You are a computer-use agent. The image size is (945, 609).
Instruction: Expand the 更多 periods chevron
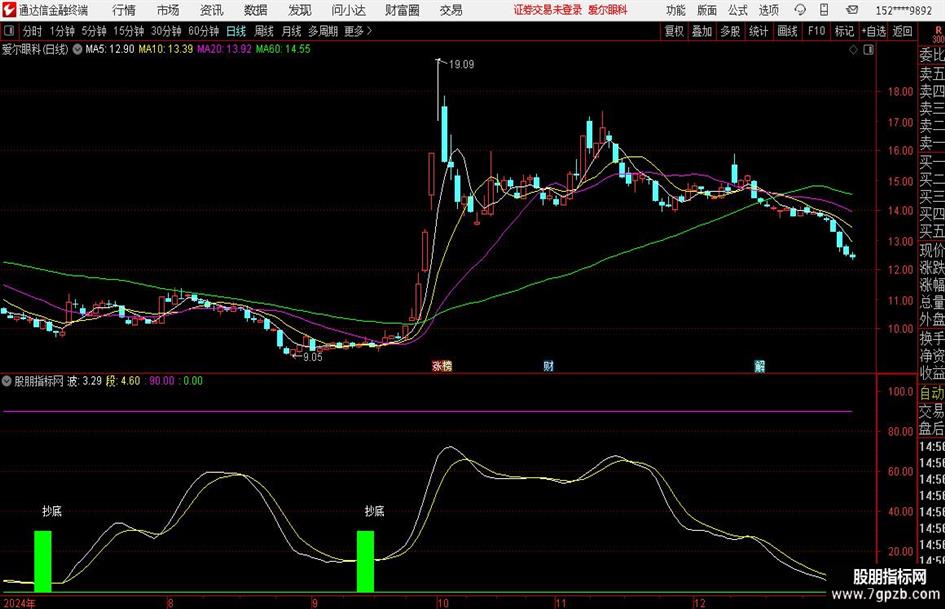[369, 31]
